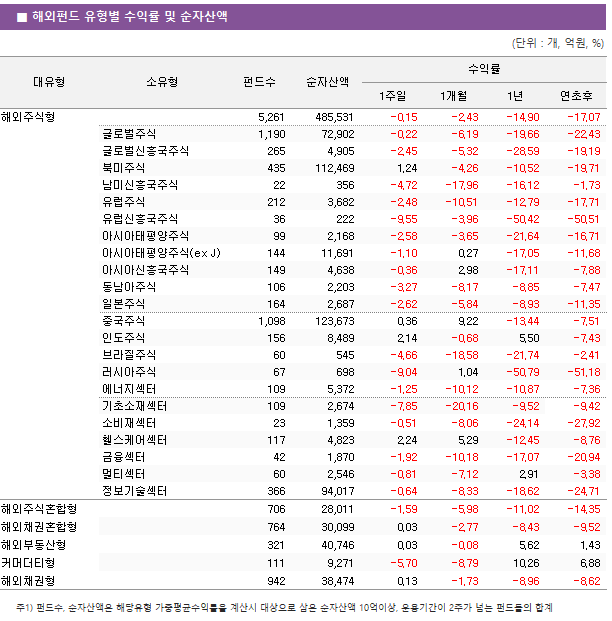Select the '글로벌주식' row label
The height and width of the screenshot is (621, 612).
[x=129, y=134]
